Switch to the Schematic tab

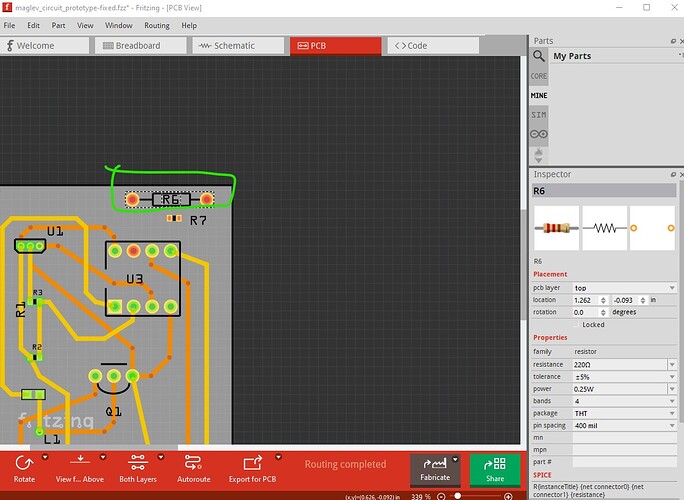tap(238, 46)
